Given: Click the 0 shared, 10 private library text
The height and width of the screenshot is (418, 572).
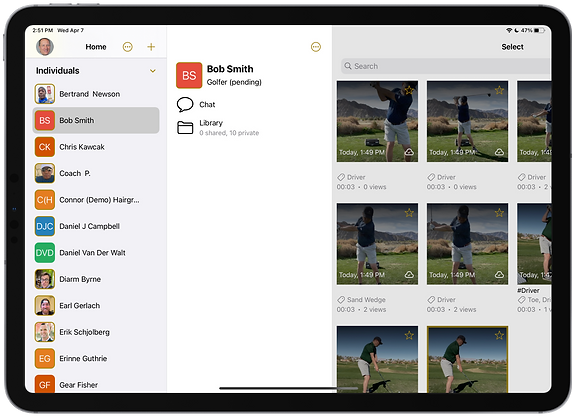Looking at the screenshot, I should point(229,133).
